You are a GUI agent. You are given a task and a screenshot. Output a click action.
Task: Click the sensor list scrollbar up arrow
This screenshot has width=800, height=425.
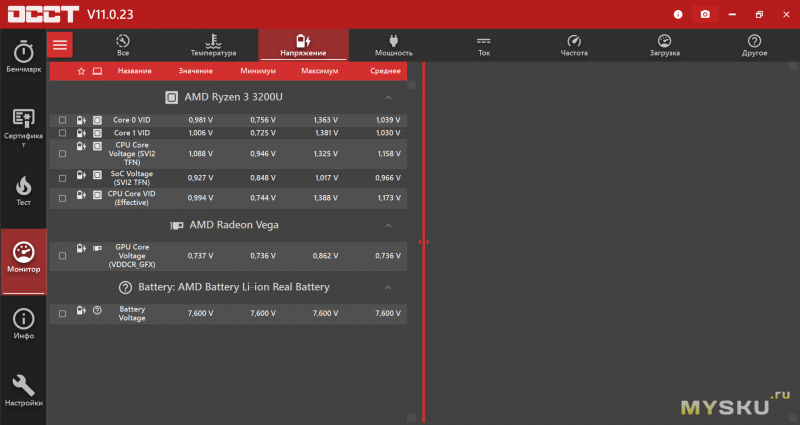[412, 85]
